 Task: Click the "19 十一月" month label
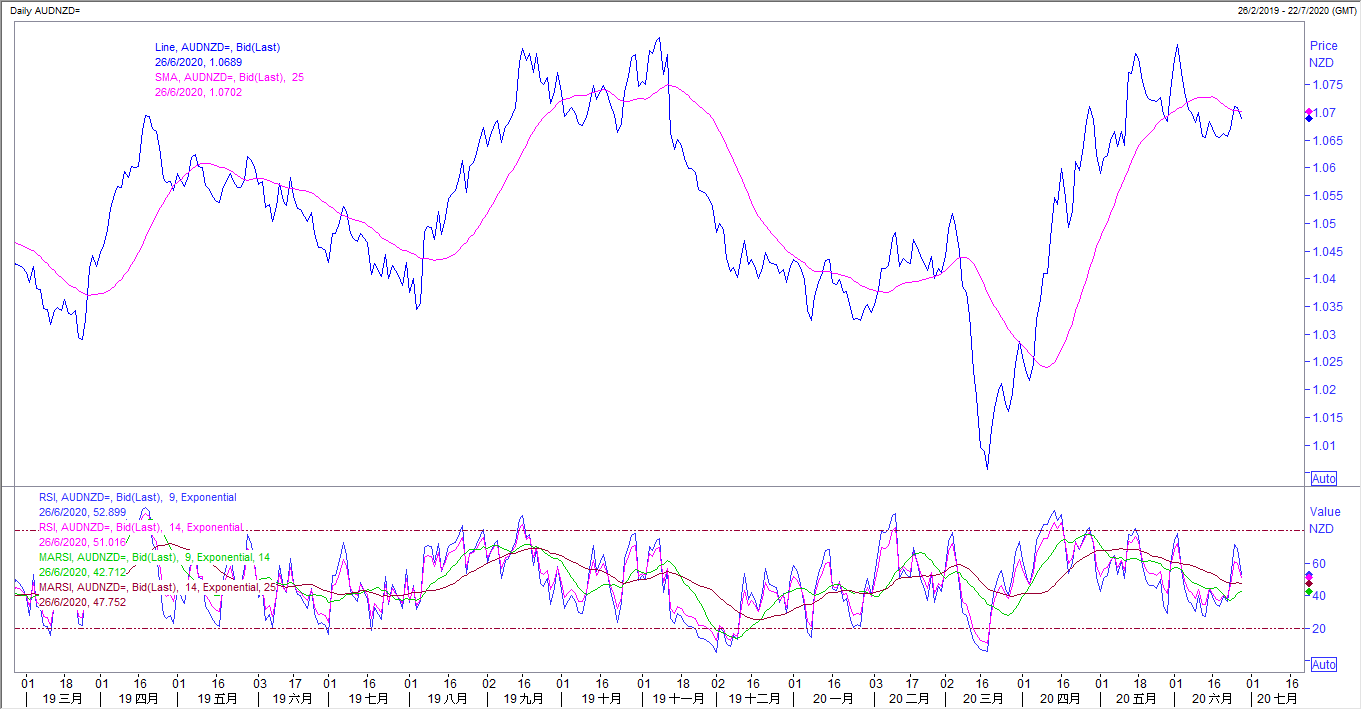[x=677, y=699]
